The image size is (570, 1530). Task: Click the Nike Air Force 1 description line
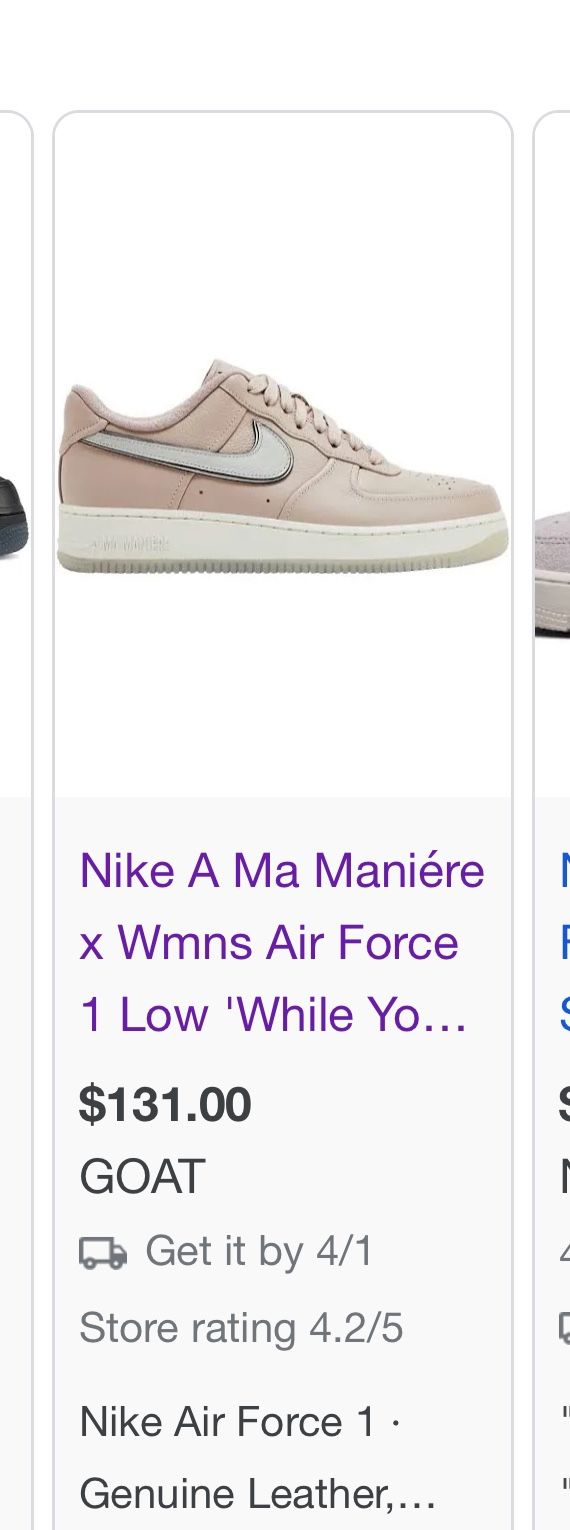pos(240,1422)
